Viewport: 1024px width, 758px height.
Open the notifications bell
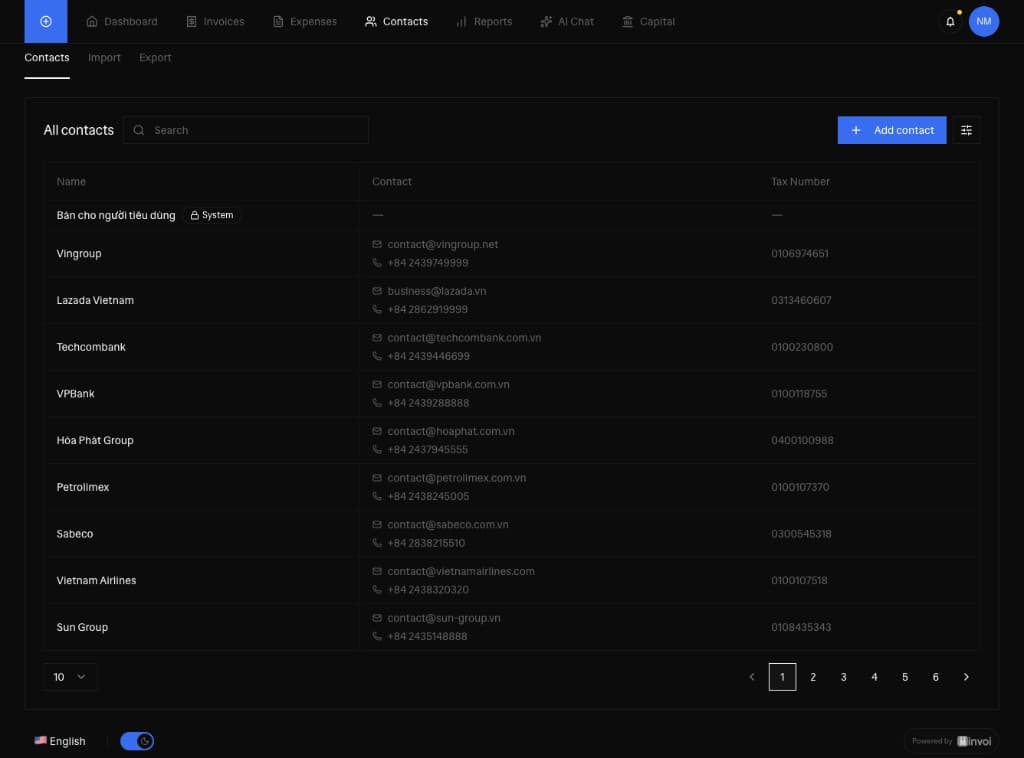pyautogui.click(x=950, y=22)
